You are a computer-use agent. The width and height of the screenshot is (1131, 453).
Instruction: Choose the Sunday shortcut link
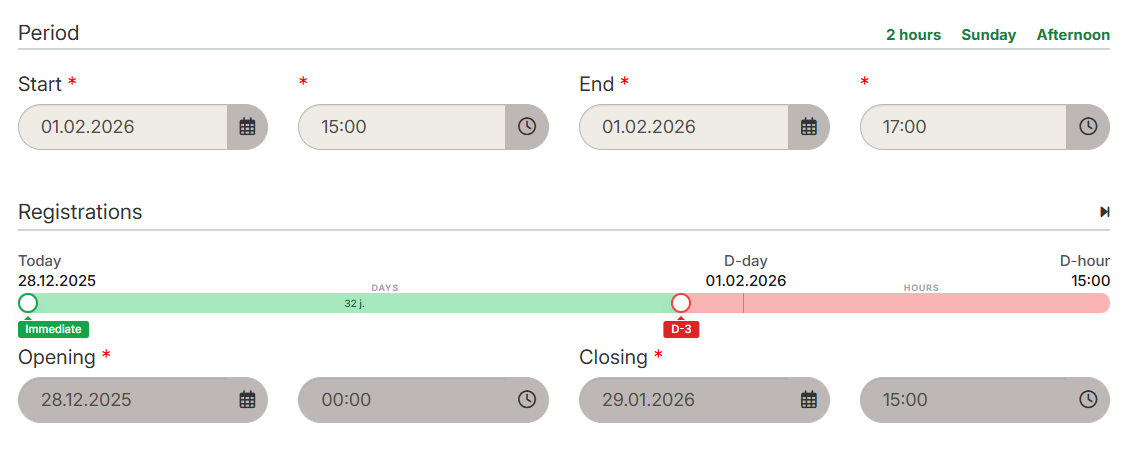click(988, 35)
